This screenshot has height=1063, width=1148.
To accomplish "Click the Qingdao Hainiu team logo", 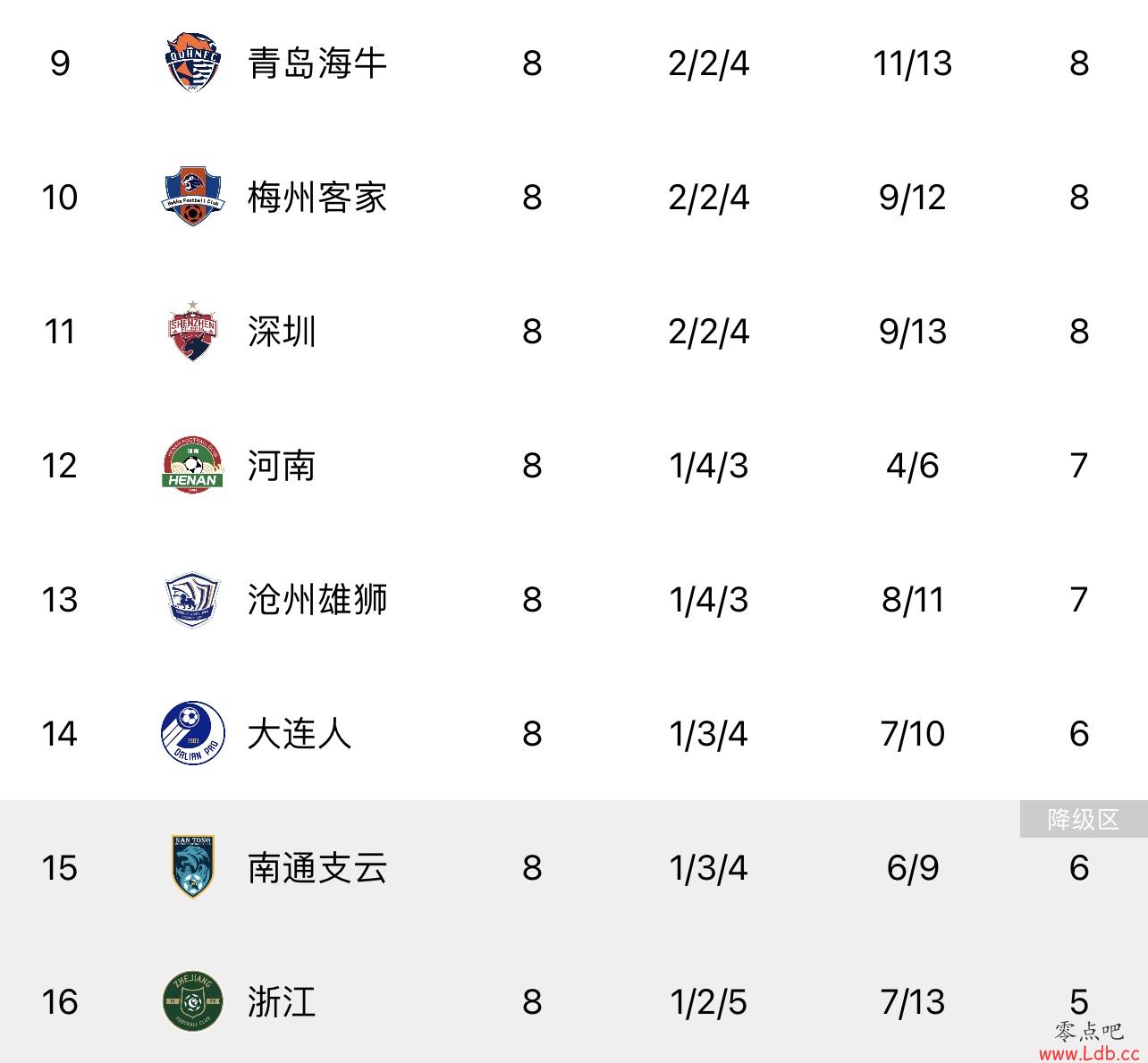I will [x=192, y=63].
